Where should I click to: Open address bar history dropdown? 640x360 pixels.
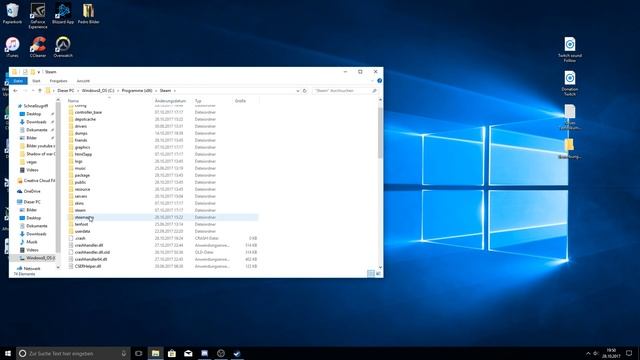point(298,91)
